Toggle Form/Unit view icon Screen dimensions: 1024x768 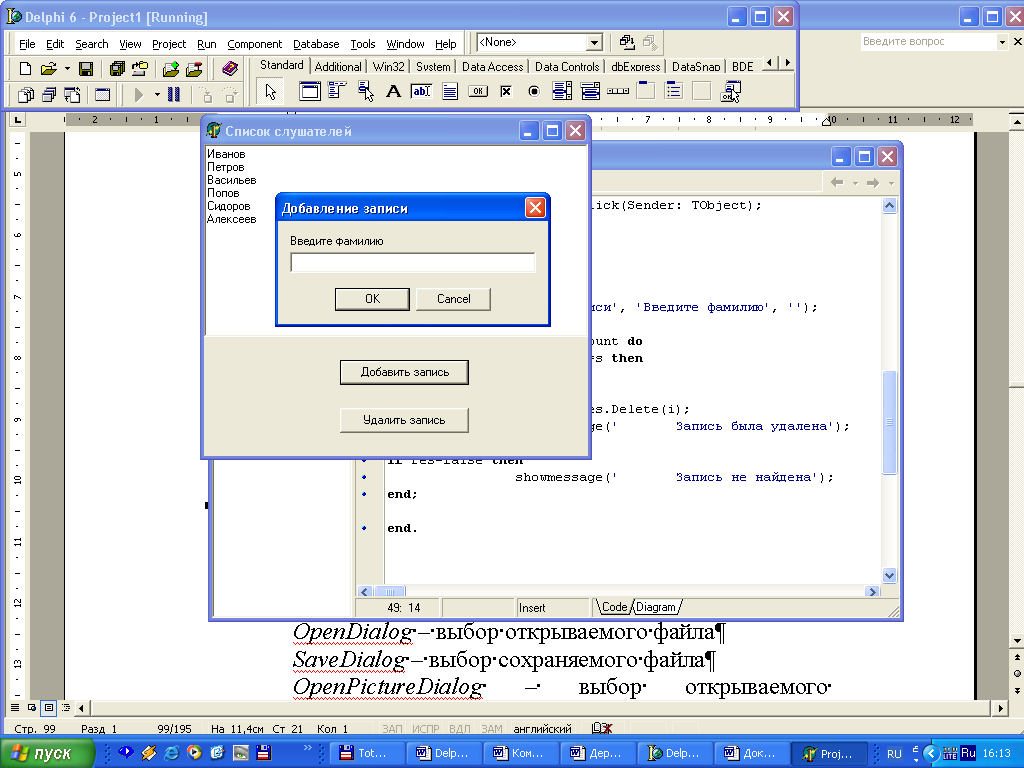tap(72, 95)
